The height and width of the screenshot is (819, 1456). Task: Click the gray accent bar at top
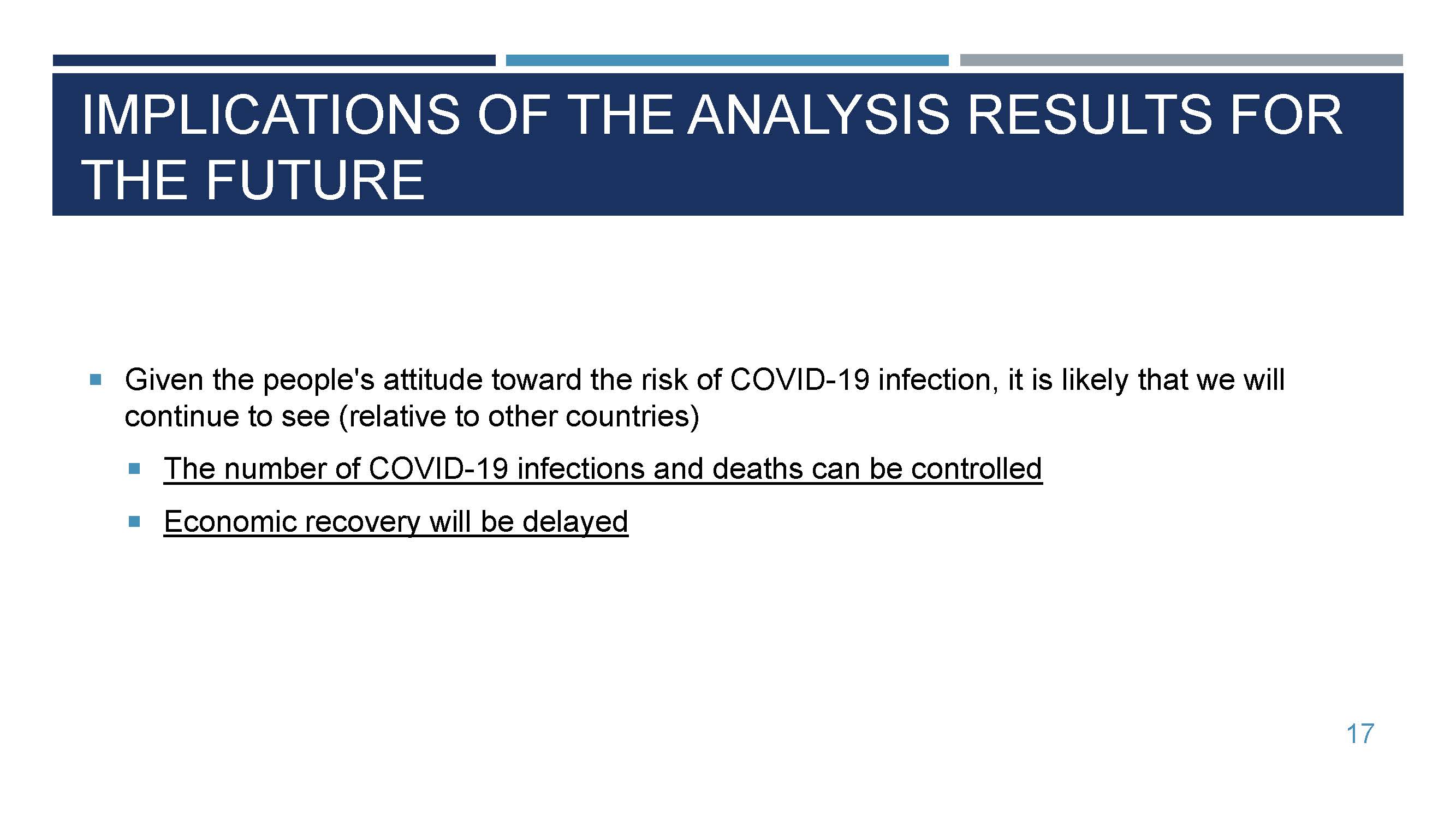point(1181,61)
